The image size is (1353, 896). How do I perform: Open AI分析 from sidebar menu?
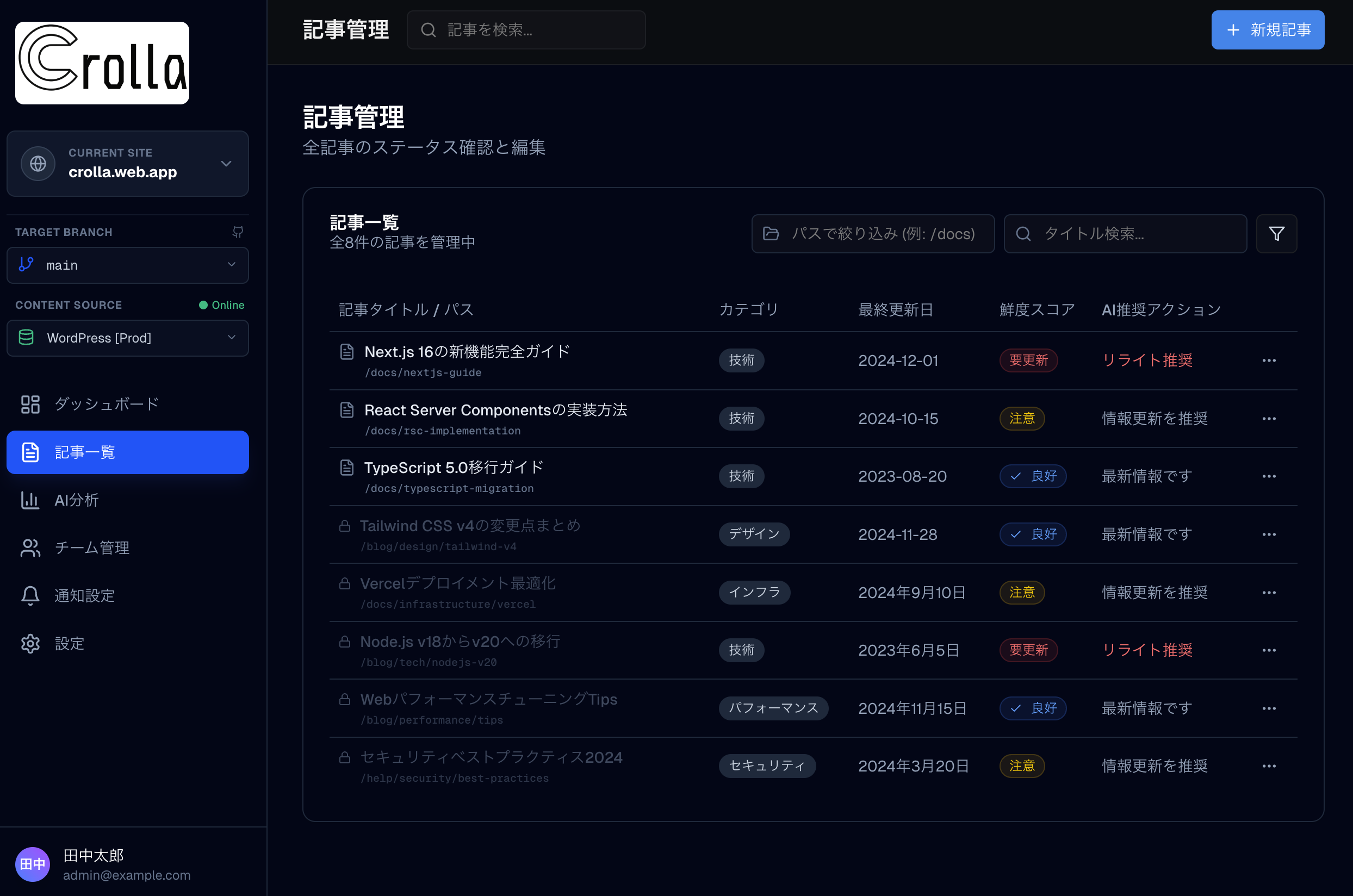(x=77, y=500)
